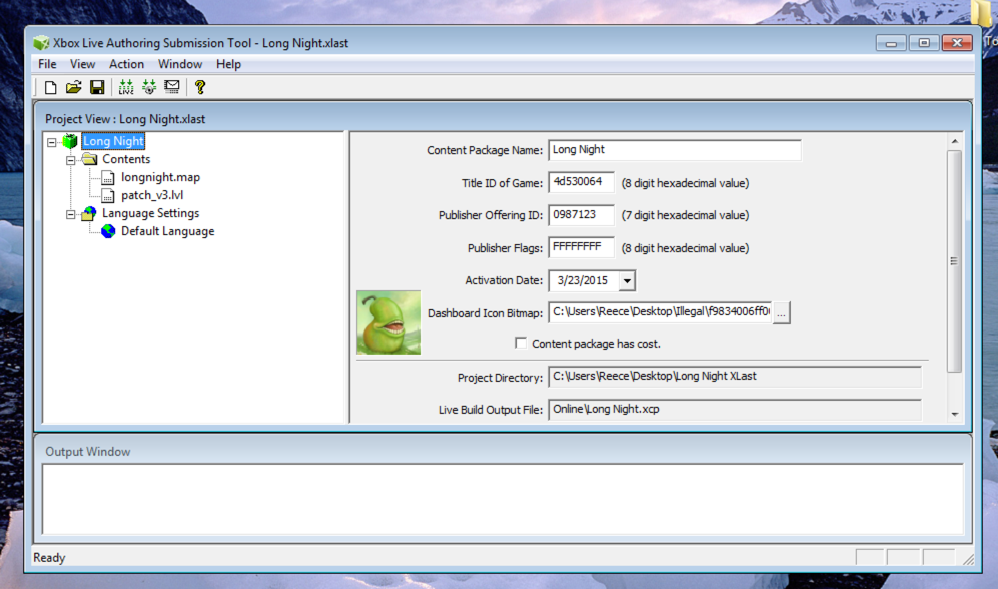This screenshot has height=589, width=998.
Task: Click the Dashboard Icon Bitmap path field
Action: 660,312
